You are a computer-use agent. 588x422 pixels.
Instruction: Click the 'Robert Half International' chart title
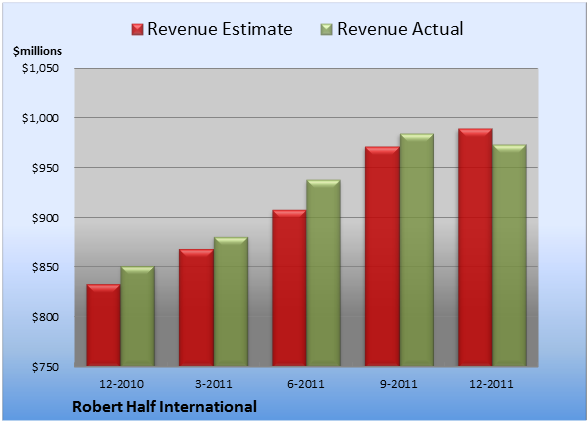coord(164,407)
